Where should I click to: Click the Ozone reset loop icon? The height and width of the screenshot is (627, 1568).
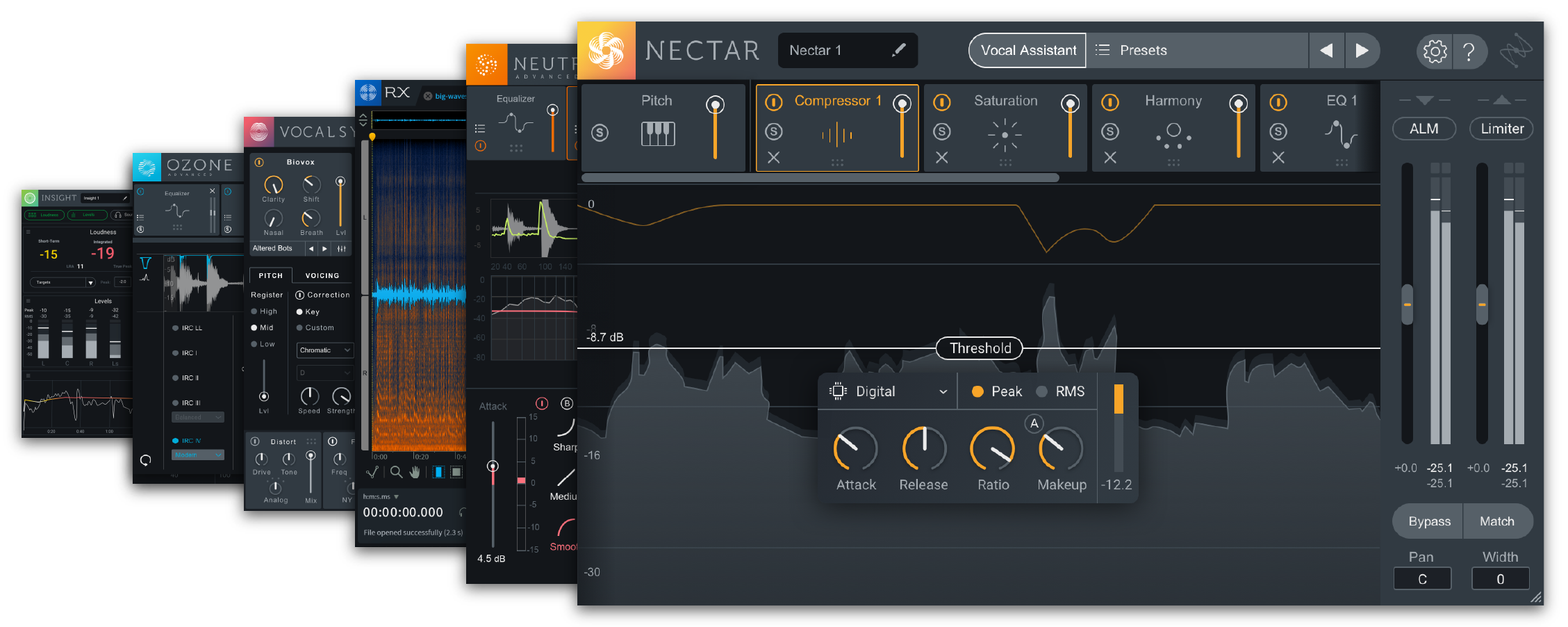[x=146, y=460]
